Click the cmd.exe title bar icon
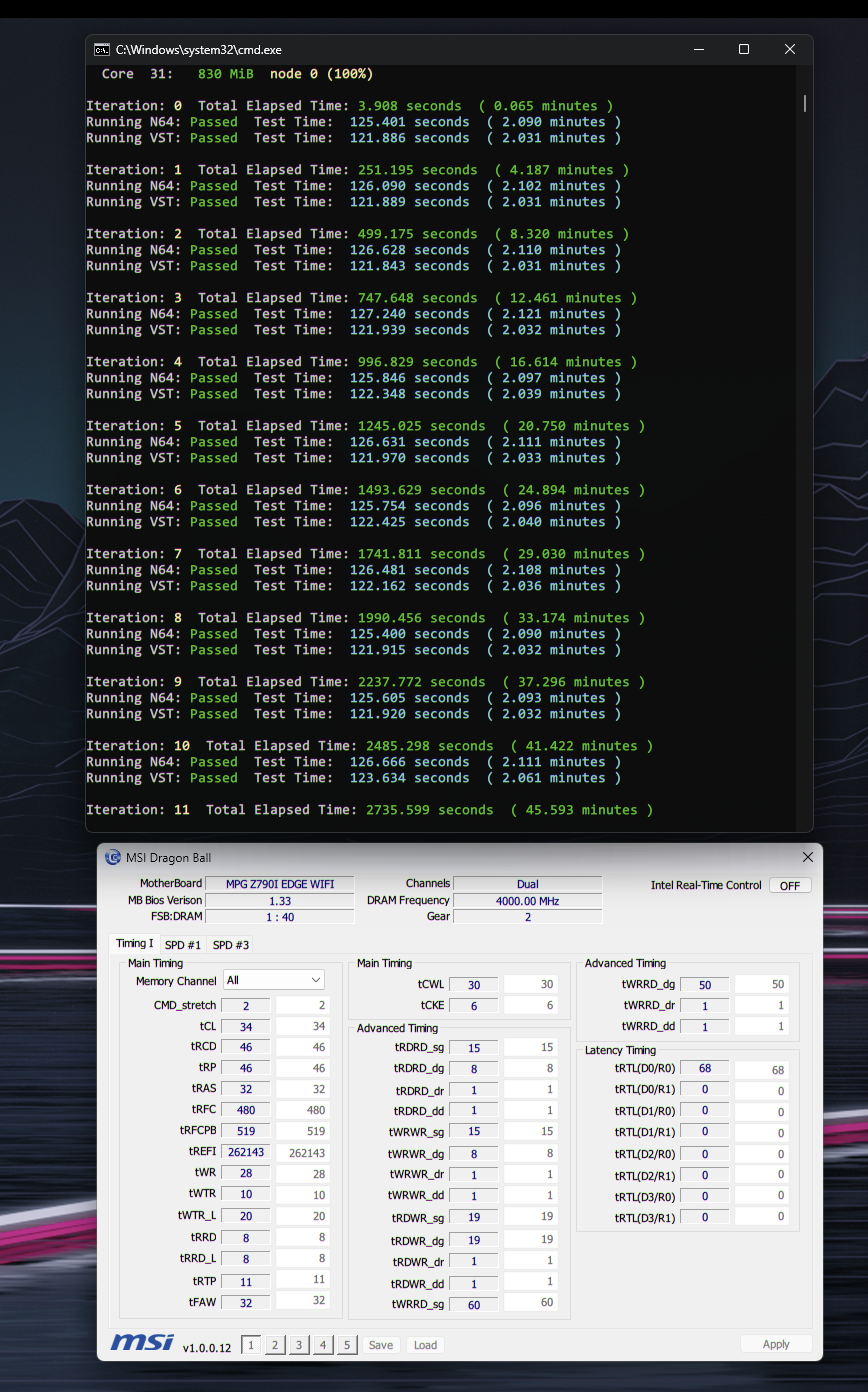The height and width of the screenshot is (1392, 868). point(102,49)
